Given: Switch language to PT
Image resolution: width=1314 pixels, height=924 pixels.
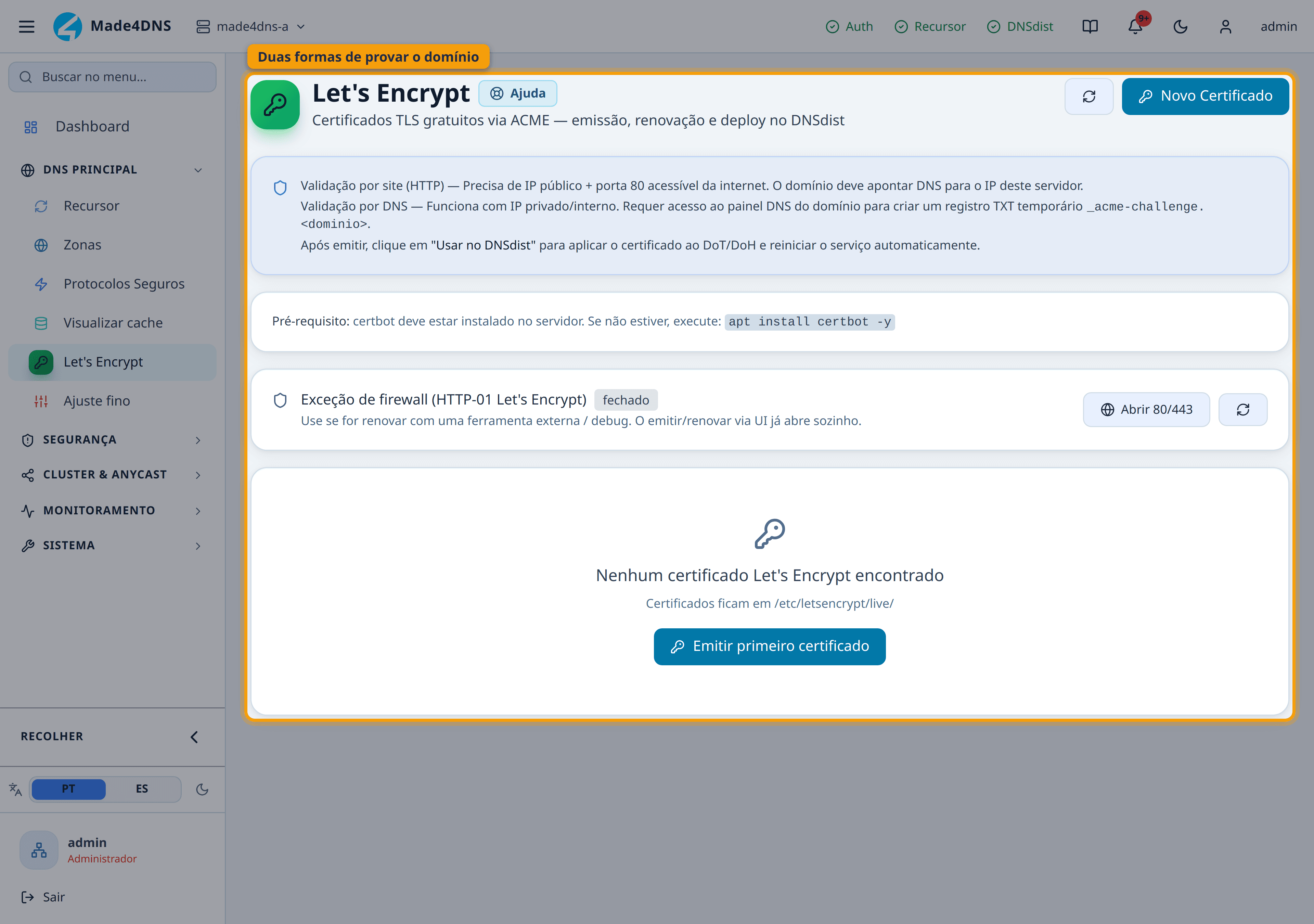Looking at the screenshot, I should click(69, 789).
